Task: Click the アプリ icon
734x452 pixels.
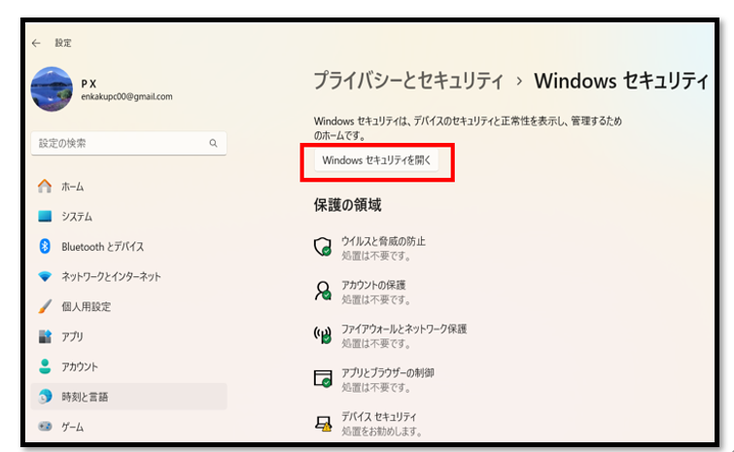Action: [x=45, y=336]
